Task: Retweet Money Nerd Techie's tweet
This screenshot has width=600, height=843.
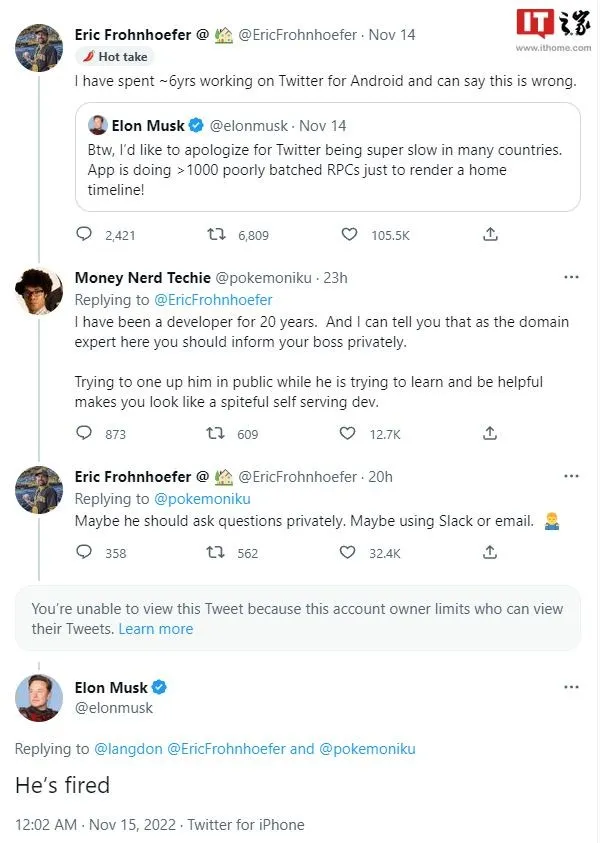Action: coord(216,433)
